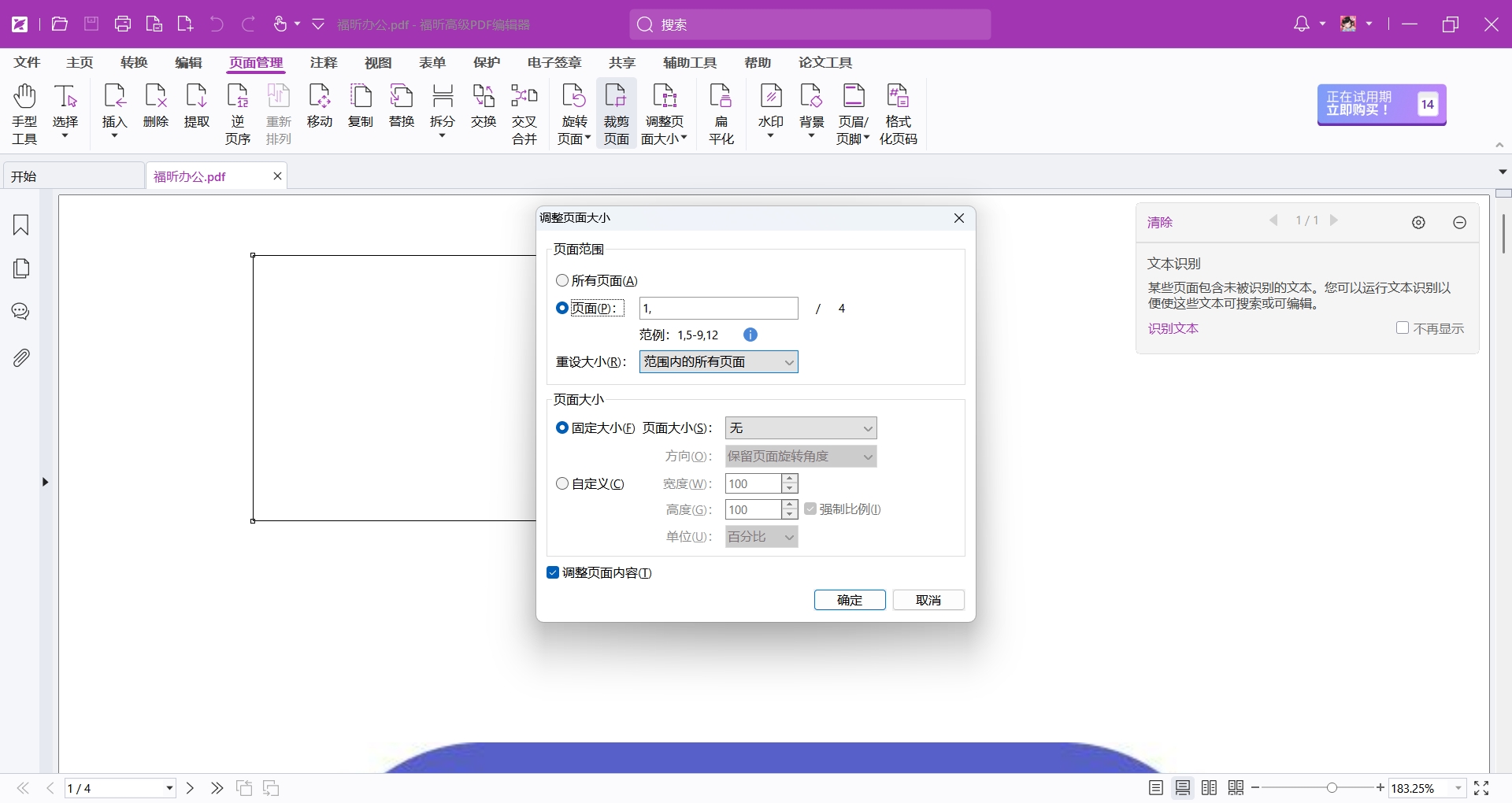Select the 所有页面 radio button

pos(562,281)
